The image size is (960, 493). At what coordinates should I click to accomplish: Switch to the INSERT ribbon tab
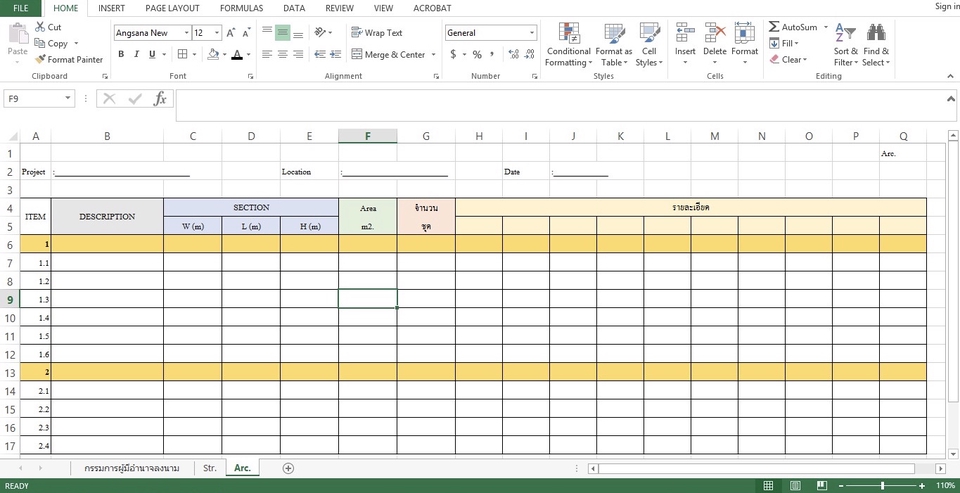pos(111,8)
